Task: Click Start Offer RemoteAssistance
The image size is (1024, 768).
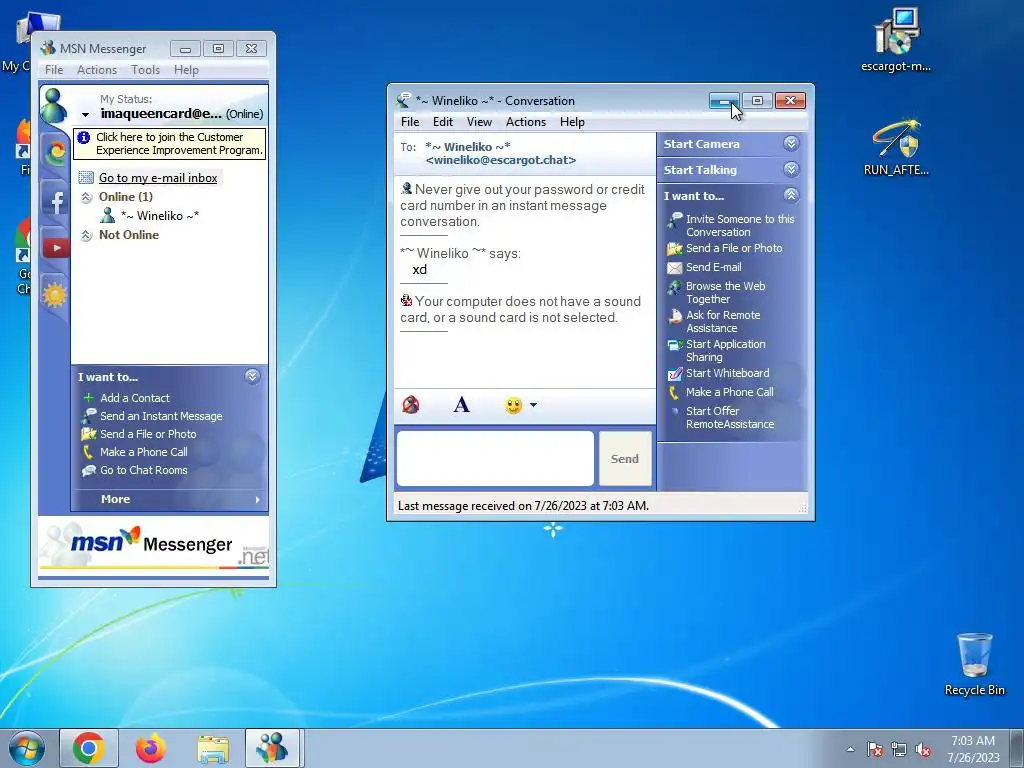Action: (x=729, y=417)
